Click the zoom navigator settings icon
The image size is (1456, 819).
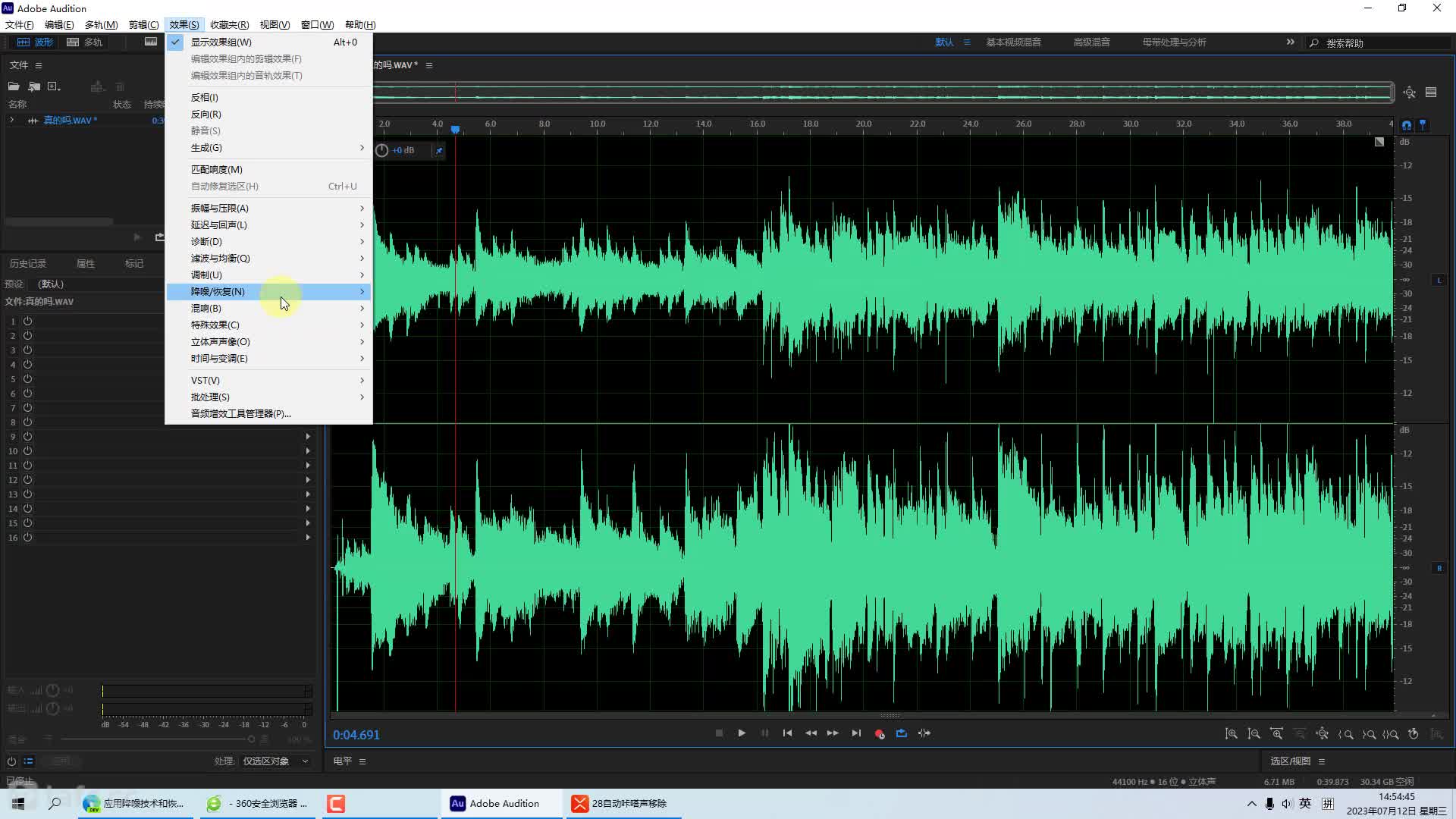click(1409, 93)
